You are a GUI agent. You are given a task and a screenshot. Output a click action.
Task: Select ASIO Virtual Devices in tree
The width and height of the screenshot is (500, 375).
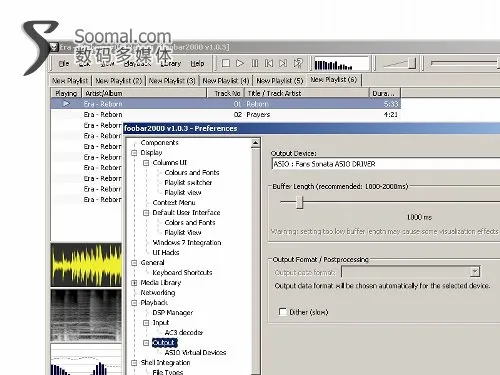point(195,353)
